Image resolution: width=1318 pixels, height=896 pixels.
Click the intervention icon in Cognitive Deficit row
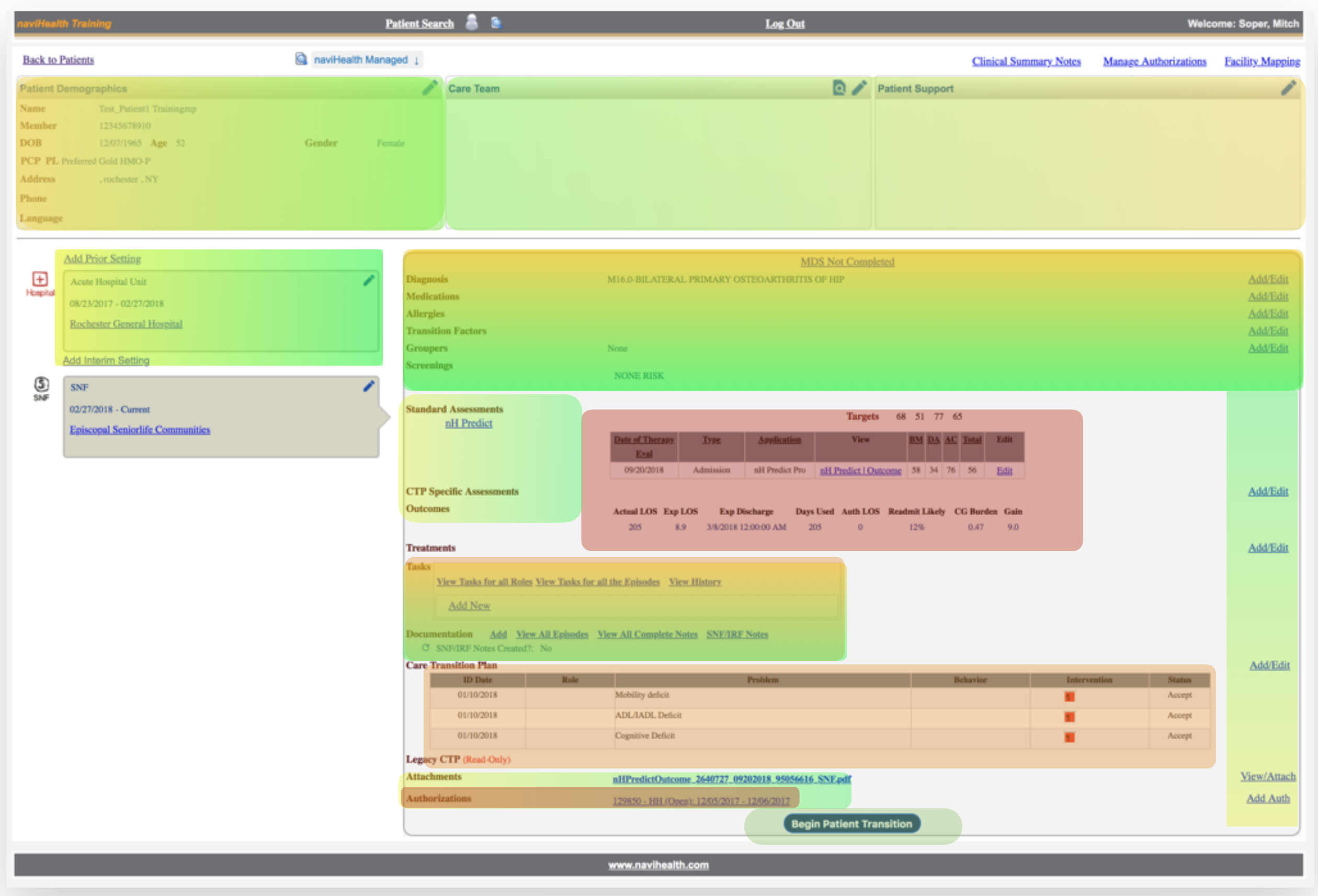(x=1069, y=737)
